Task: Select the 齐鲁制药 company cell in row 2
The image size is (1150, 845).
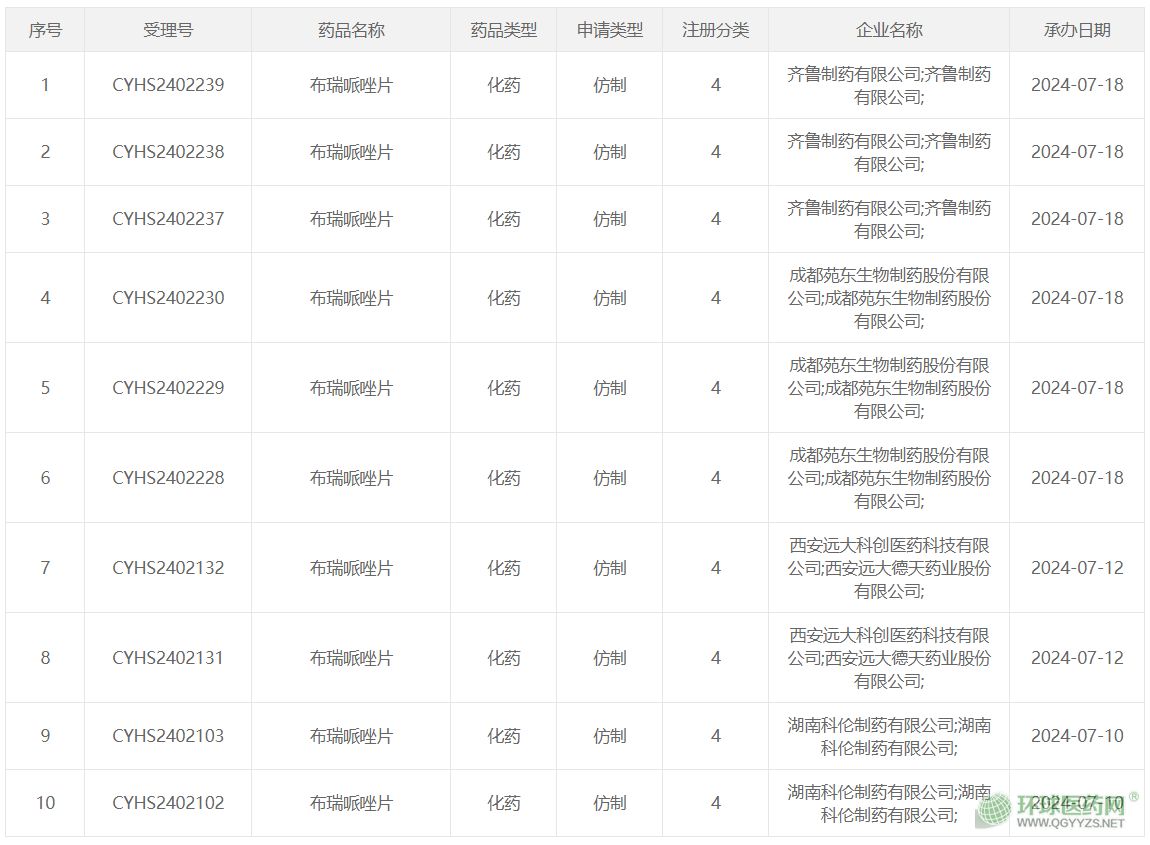Action: pyautogui.click(x=889, y=152)
